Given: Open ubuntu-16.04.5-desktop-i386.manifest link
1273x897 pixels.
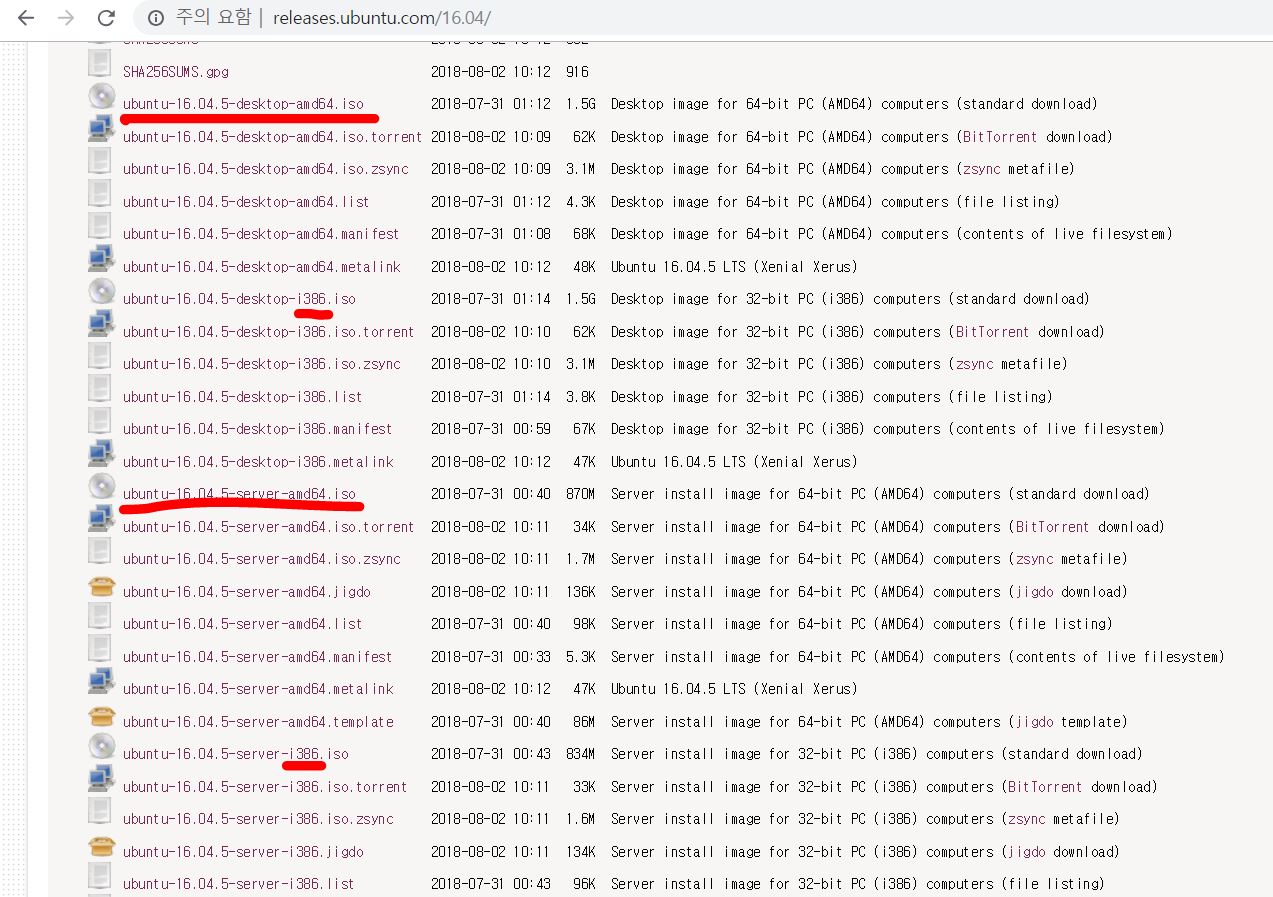Looking at the screenshot, I should tap(258, 429).
